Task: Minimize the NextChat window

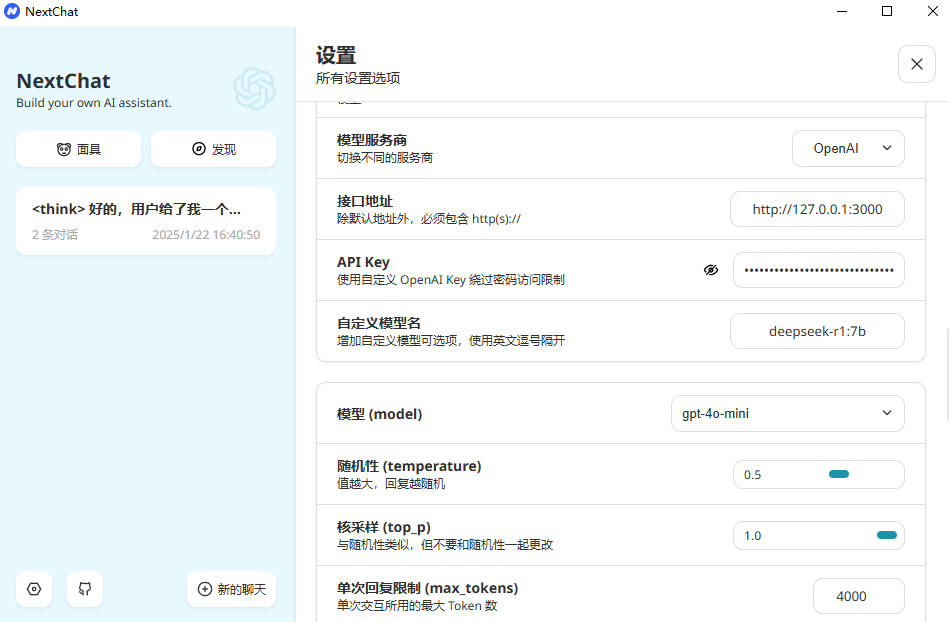Action: pos(842,11)
